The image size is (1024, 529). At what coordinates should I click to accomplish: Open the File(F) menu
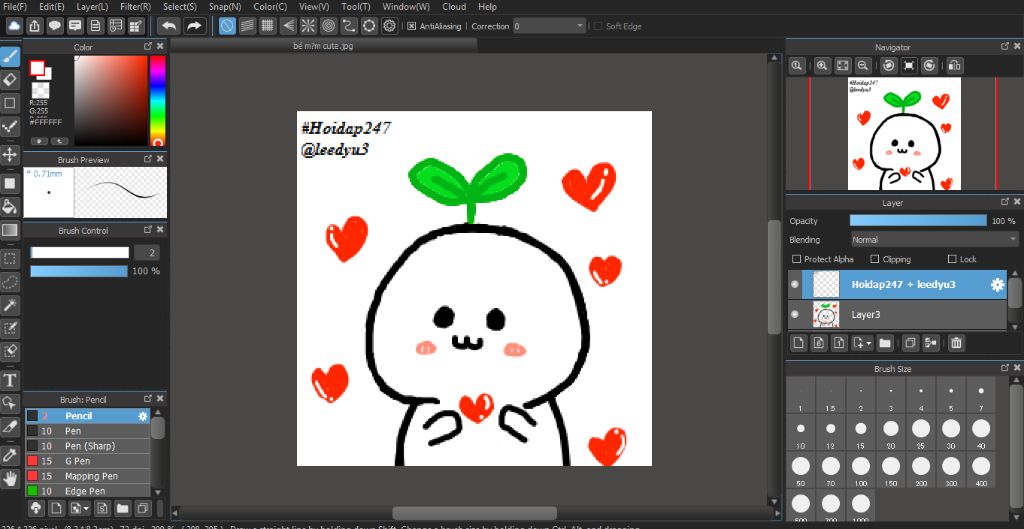coord(15,7)
